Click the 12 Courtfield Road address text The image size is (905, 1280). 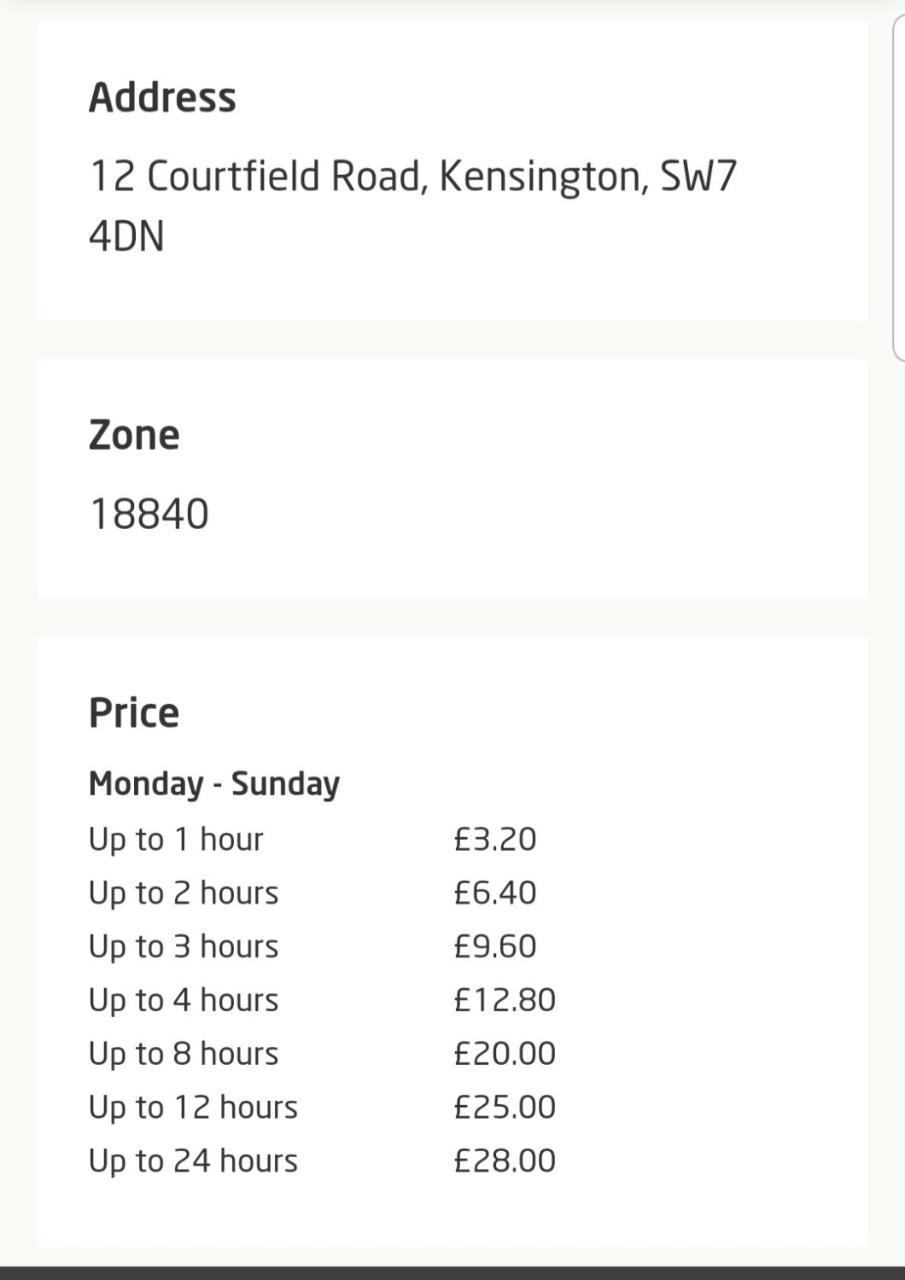coord(413,176)
